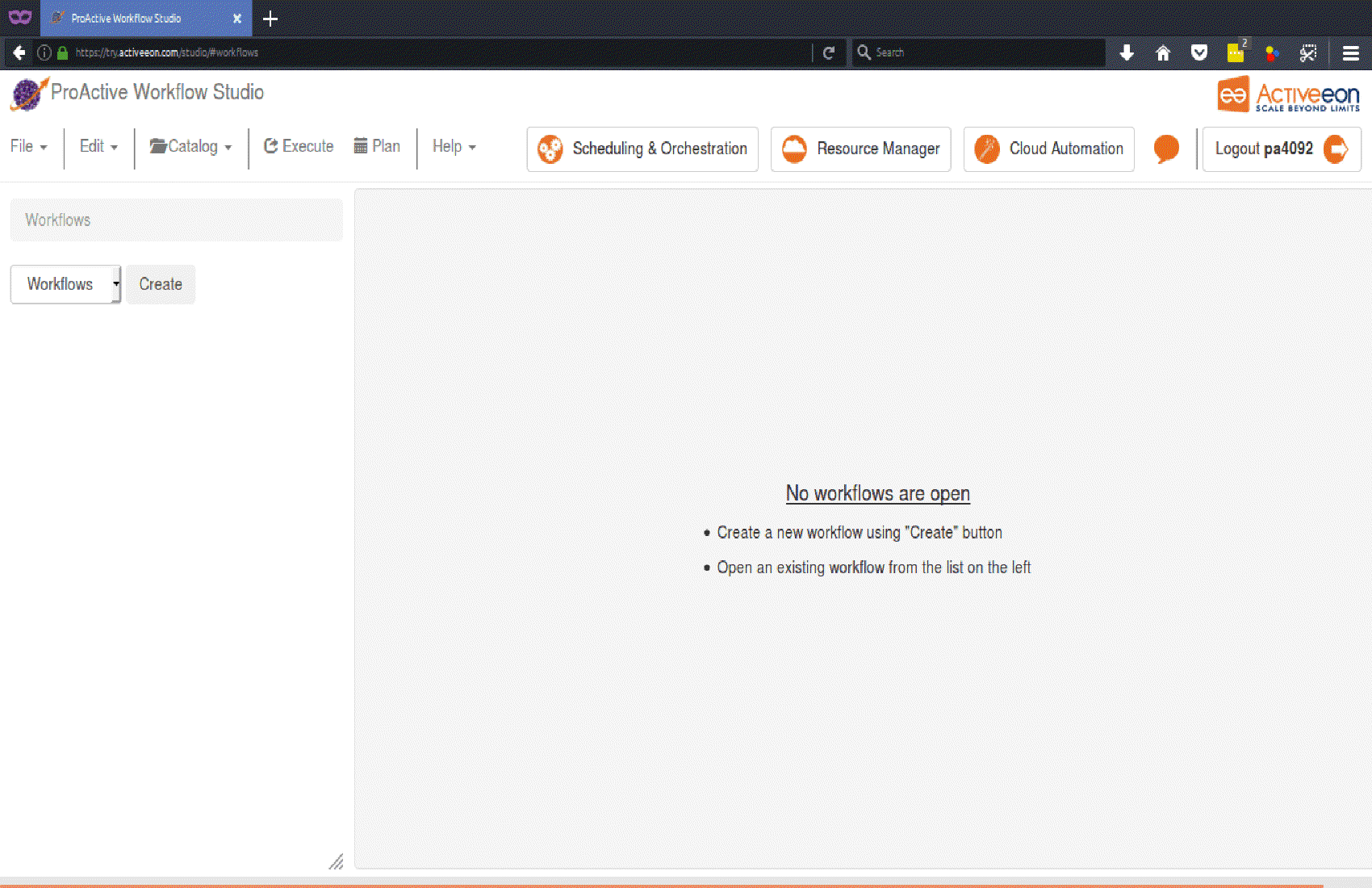Click the Workflows breadcrumb panel

pos(176,220)
